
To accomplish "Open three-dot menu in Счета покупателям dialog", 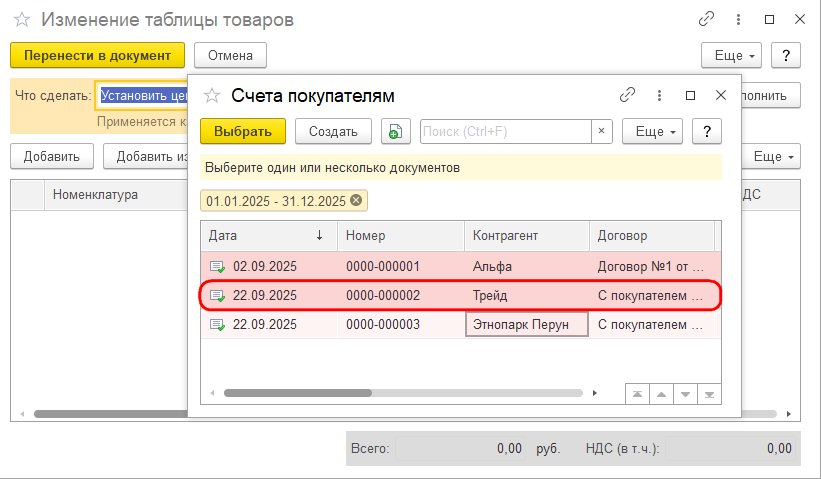I will click(x=659, y=95).
